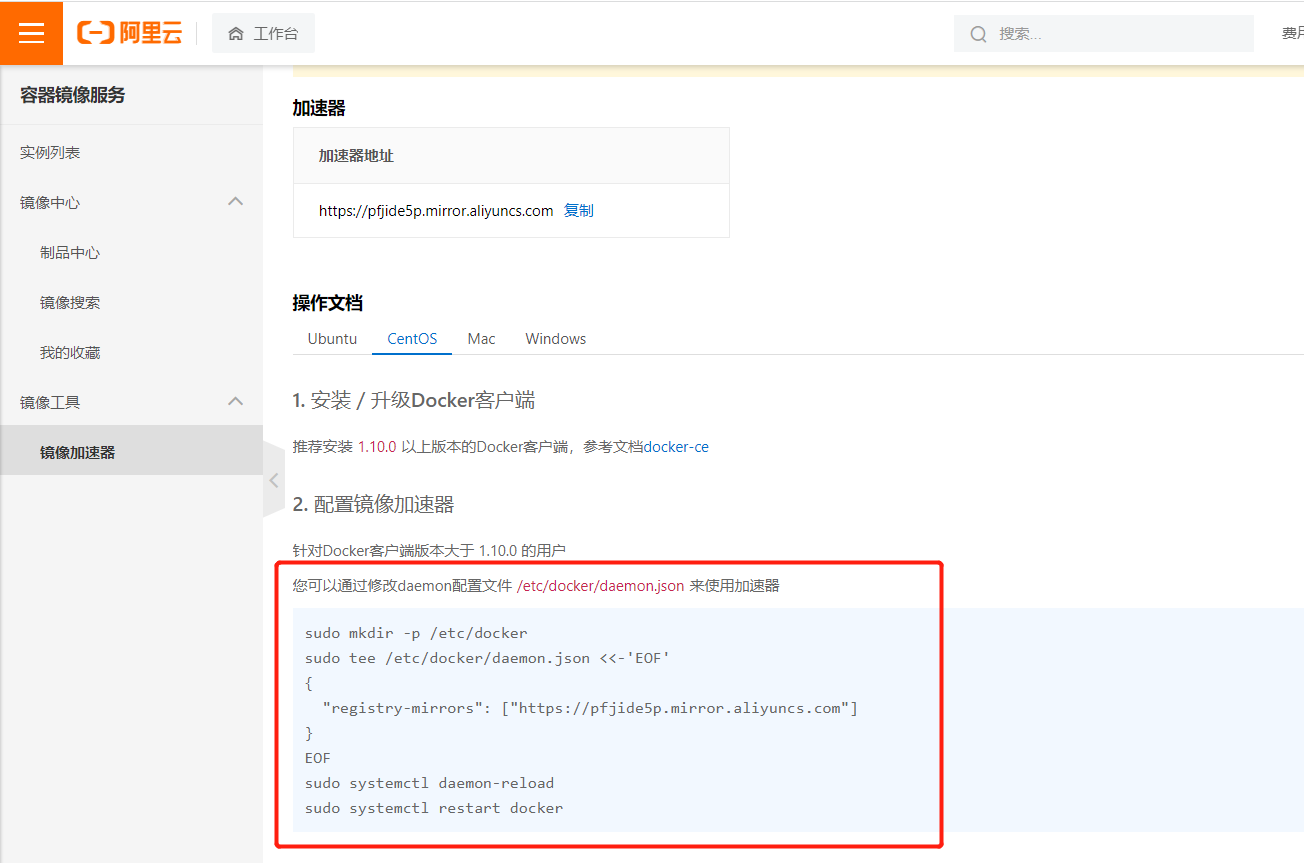
Task: Click the "registry-mirrors" code line
Action: pos(590,708)
